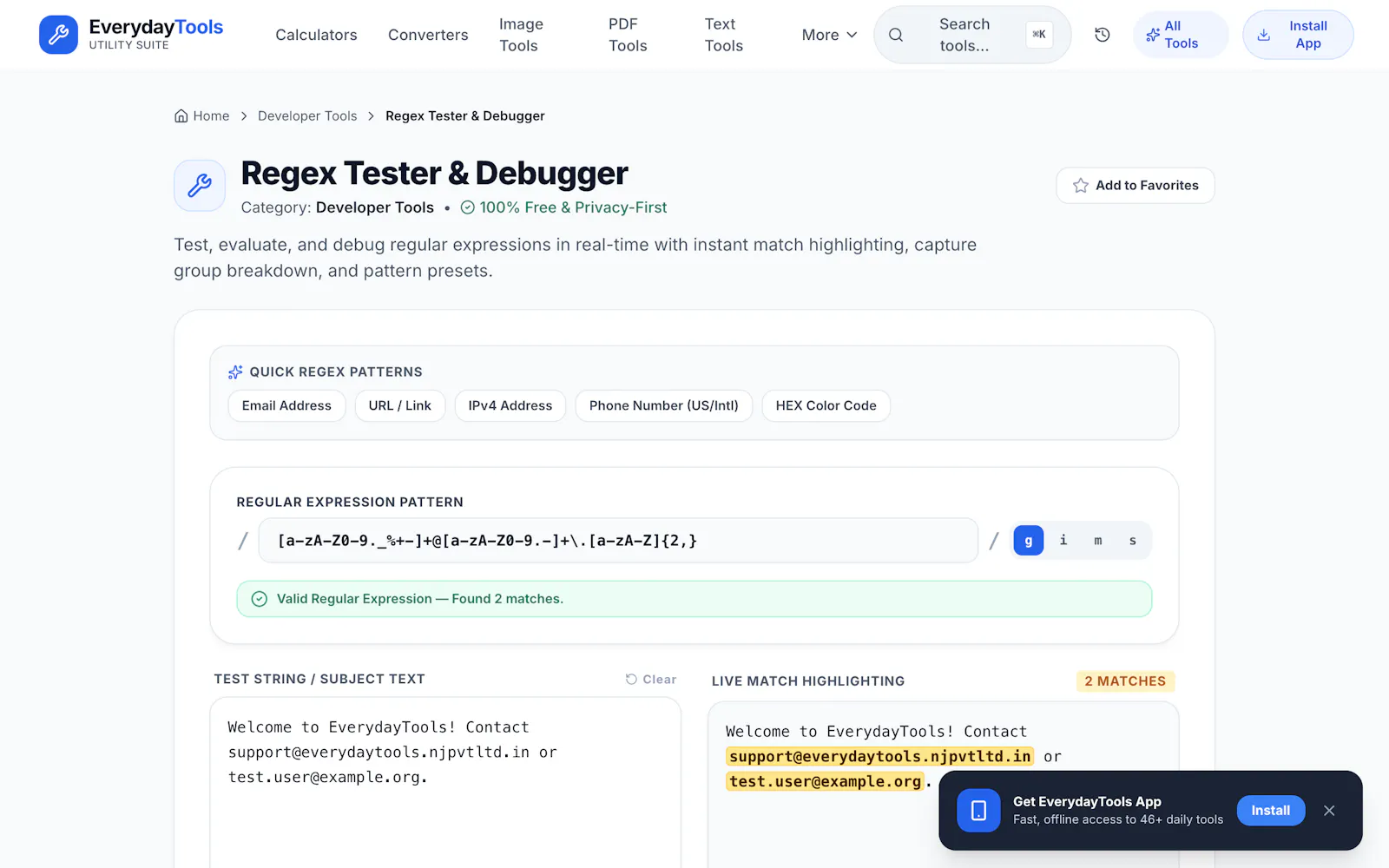Go to Developer Tools breadcrumb link
The image size is (1389, 868).
[x=307, y=116]
